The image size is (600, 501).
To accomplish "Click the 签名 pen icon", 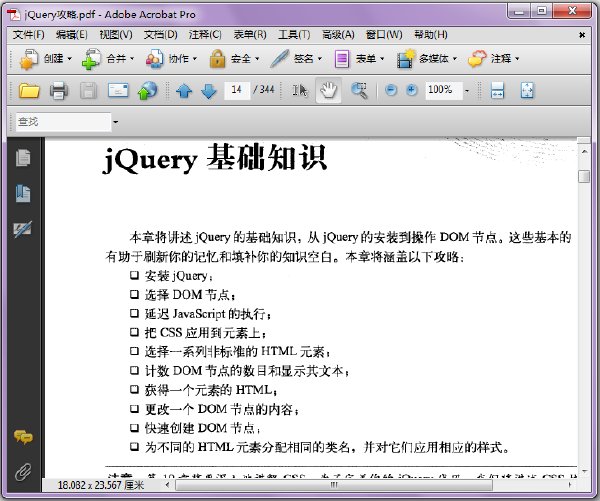I will tap(279, 59).
